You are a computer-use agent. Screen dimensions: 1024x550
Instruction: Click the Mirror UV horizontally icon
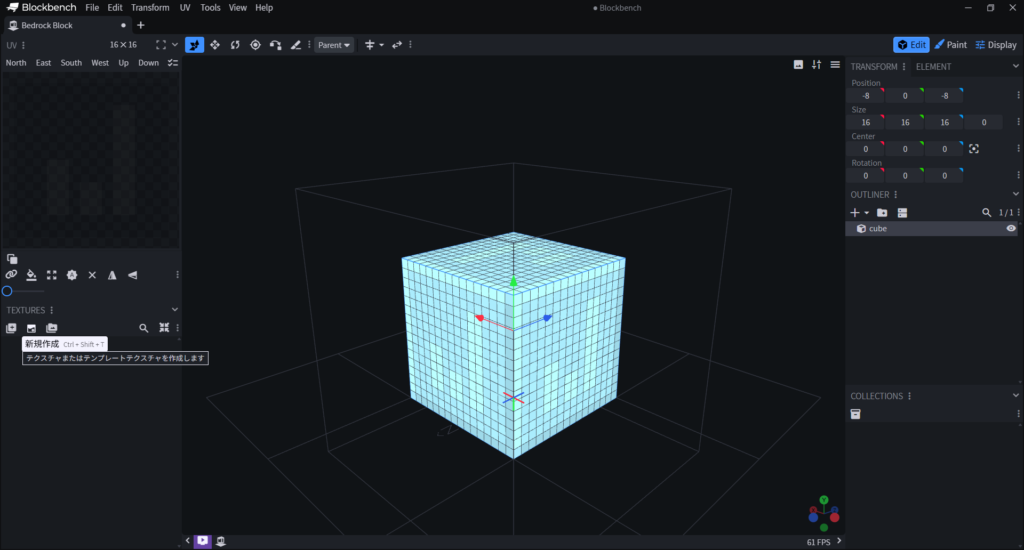[112, 275]
